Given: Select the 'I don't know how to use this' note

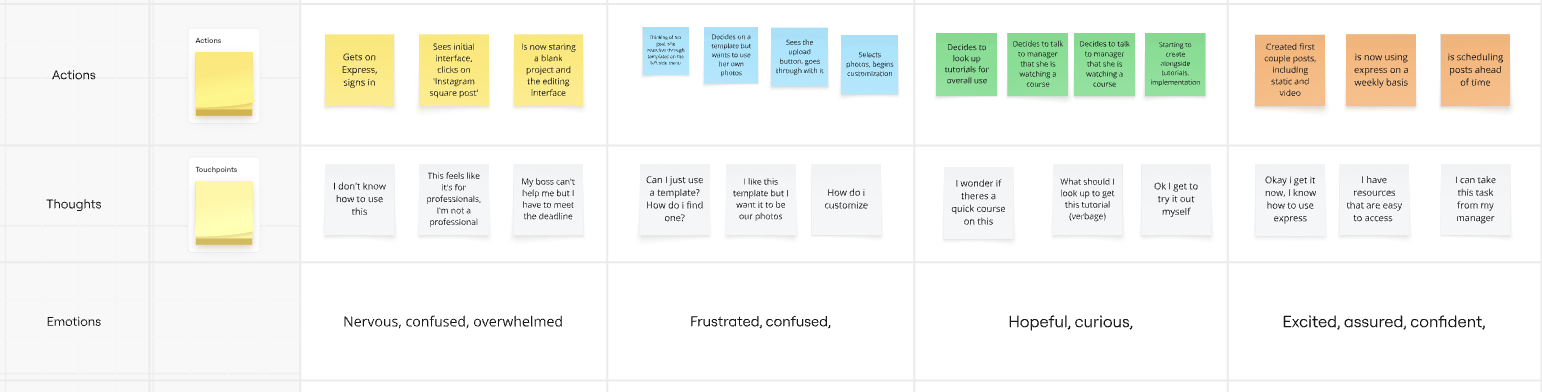Looking at the screenshot, I should point(359,200).
